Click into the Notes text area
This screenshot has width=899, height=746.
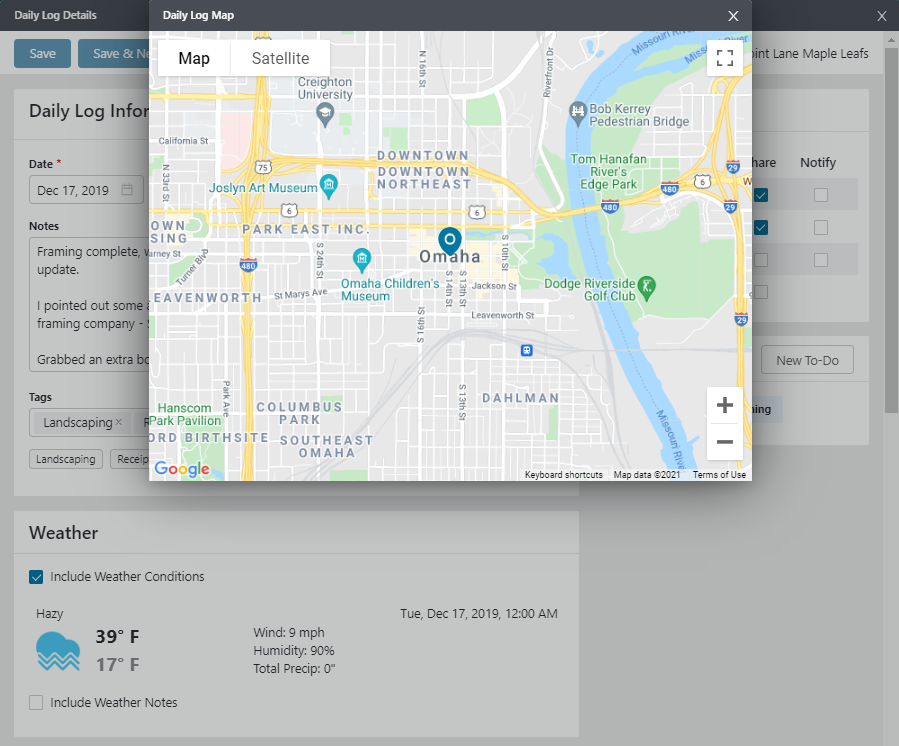pos(85,300)
